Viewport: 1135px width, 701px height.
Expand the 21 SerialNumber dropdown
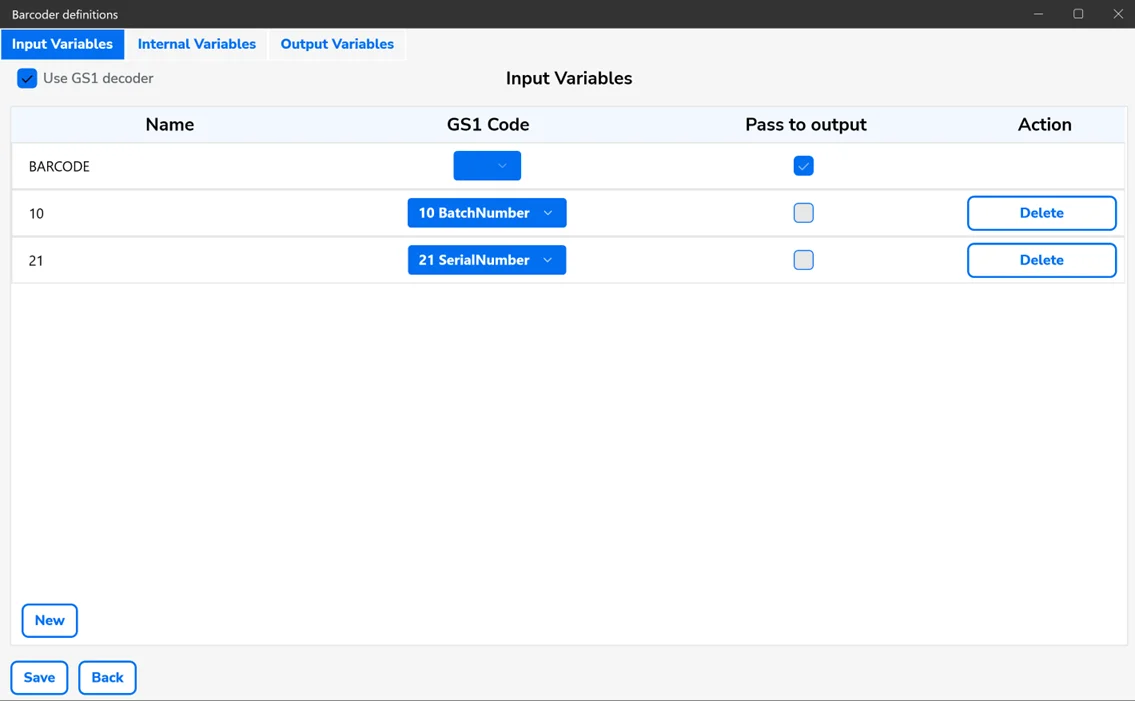tap(487, 259)
